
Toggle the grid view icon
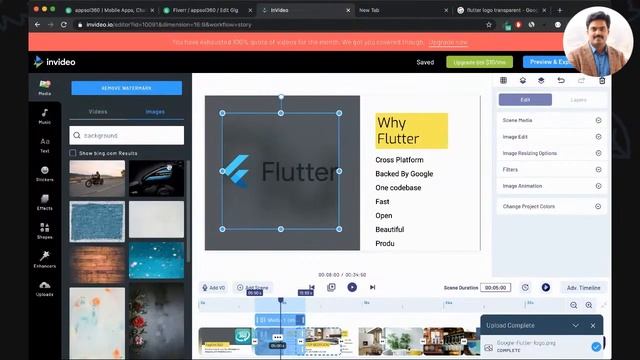pyautogui.click(x=503, y=80)
